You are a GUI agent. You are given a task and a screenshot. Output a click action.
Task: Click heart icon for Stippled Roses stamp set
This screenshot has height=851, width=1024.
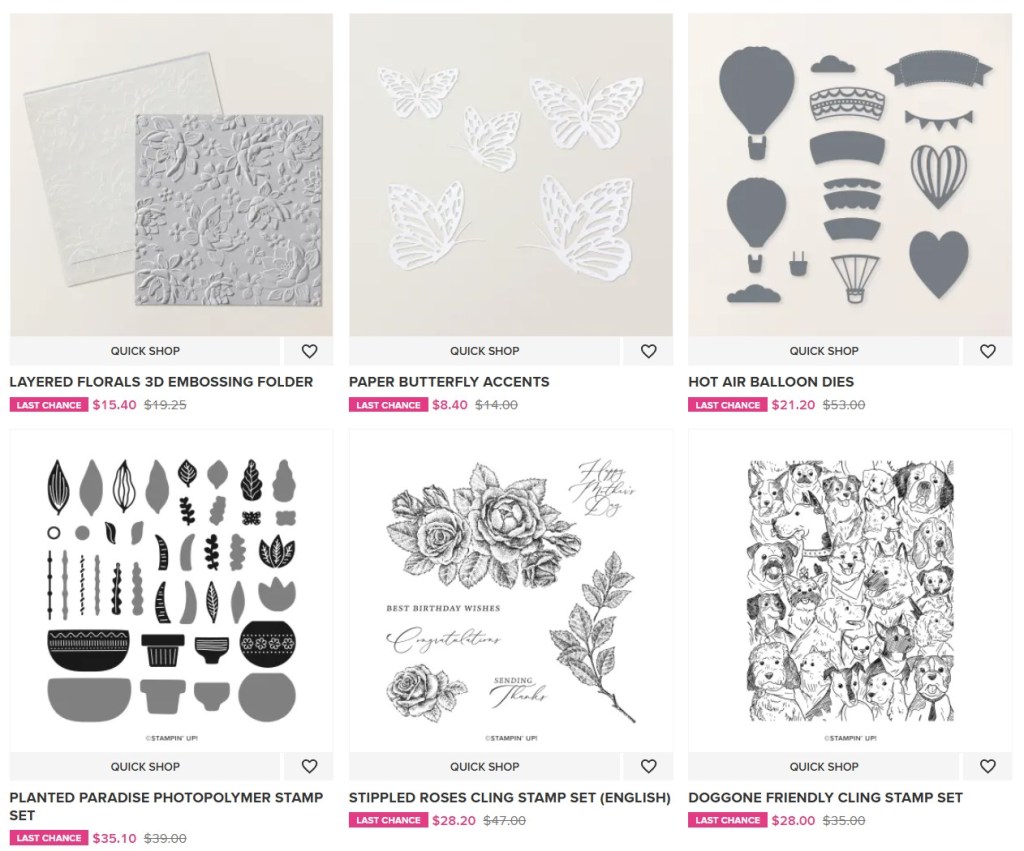[x=648, y=767]
